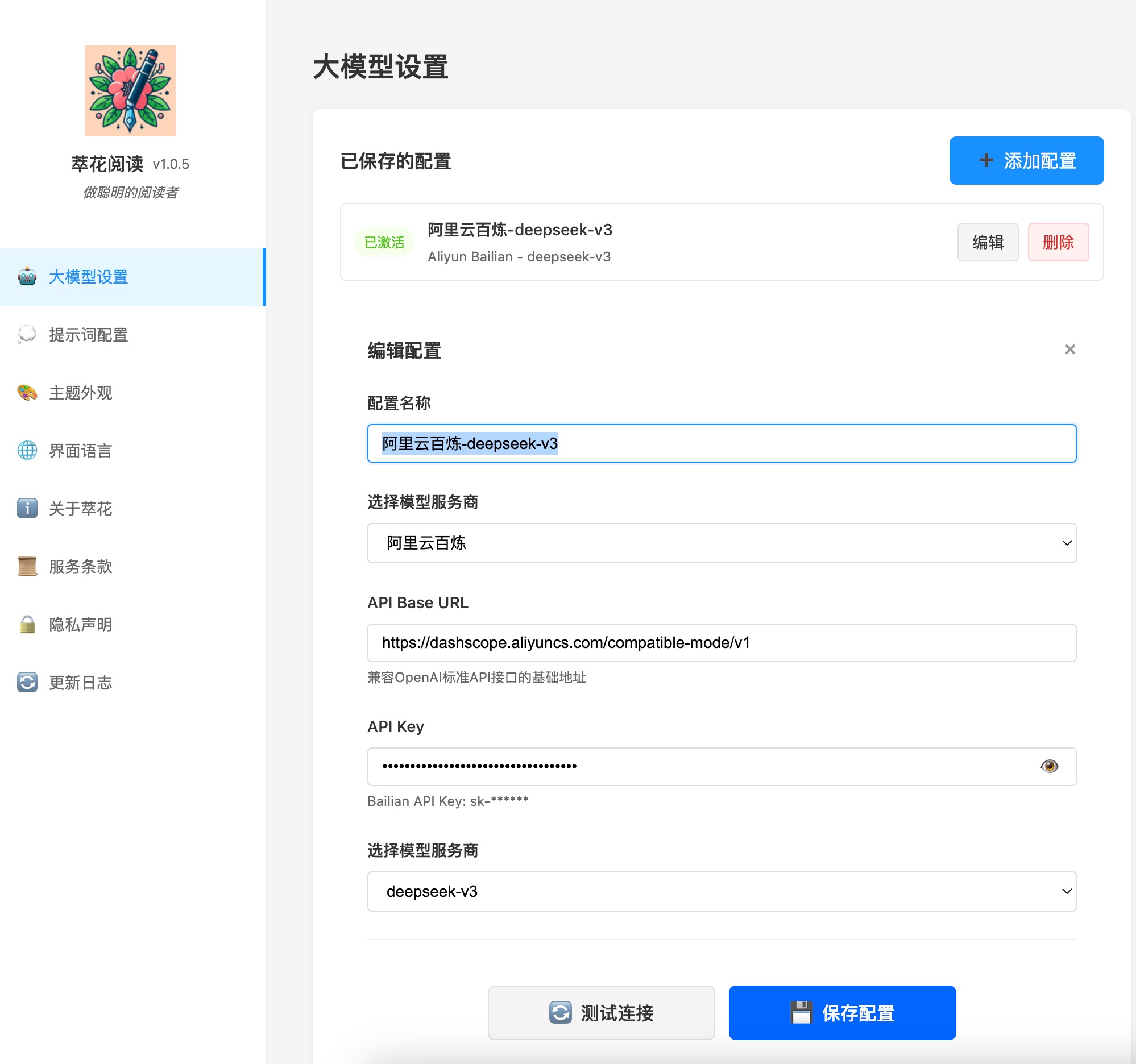Switch to 界面语言 settings page
Screen dimensions: 1136x1064
click(x=81, y=451)
